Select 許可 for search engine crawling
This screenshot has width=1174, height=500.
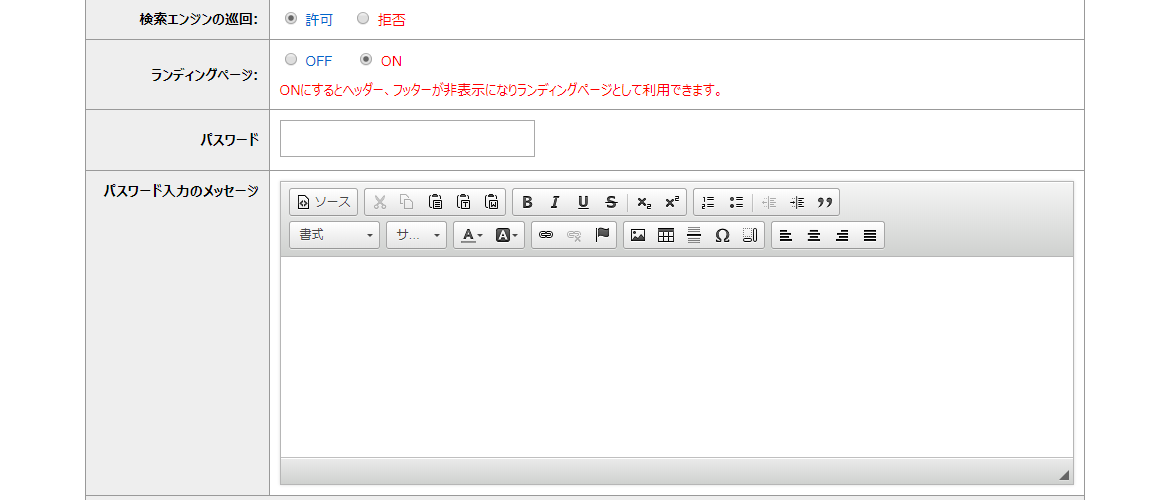[291, 19]
